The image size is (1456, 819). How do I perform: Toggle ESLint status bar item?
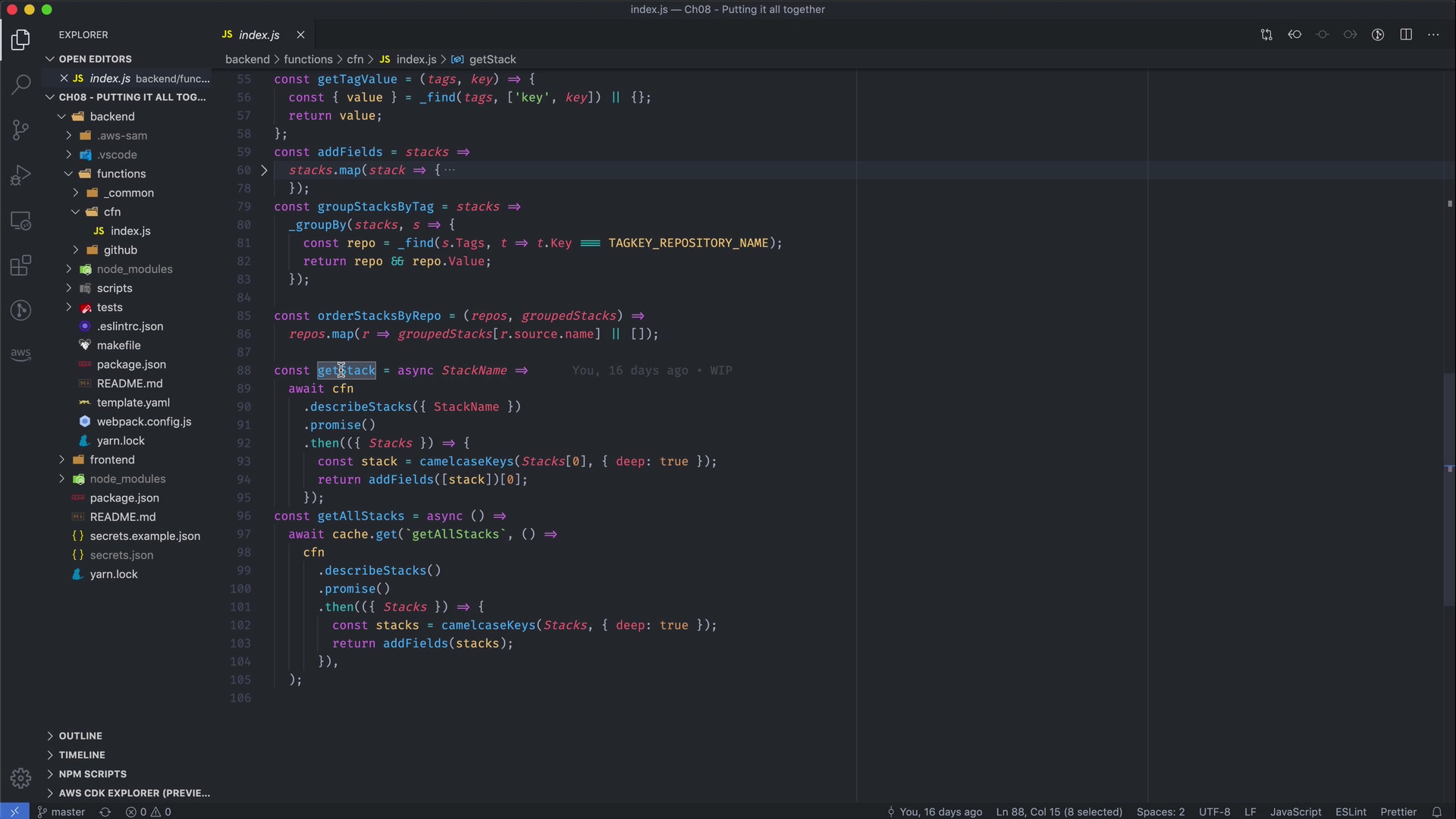tap(1351, 811)
